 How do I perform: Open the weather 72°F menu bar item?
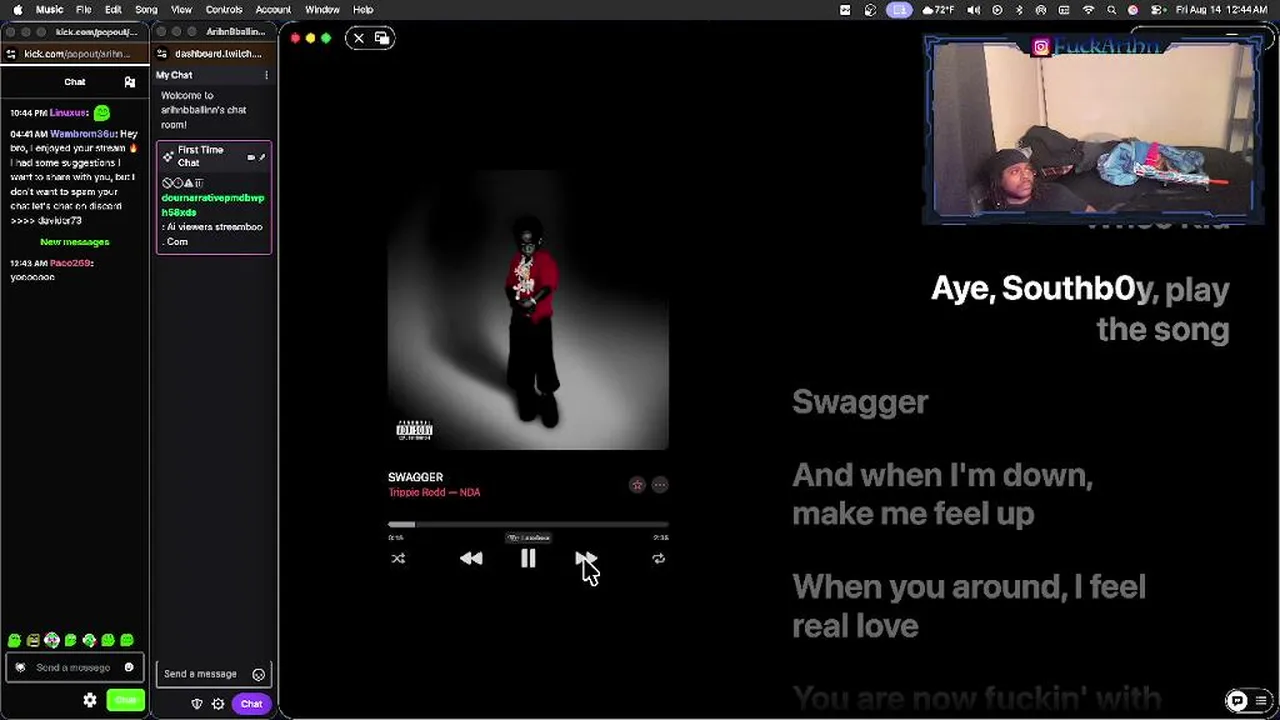(x=939, y=10)
